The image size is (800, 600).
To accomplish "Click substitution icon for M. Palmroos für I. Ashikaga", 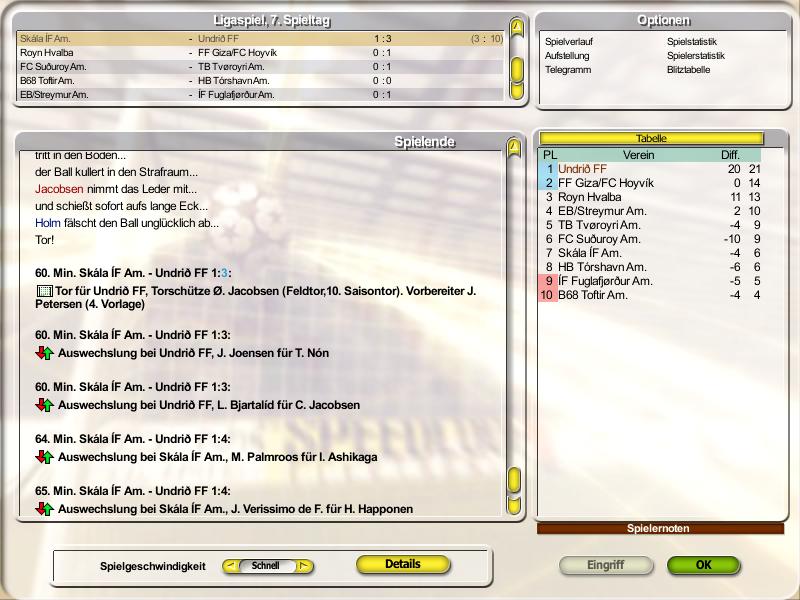I will point(45,457).
